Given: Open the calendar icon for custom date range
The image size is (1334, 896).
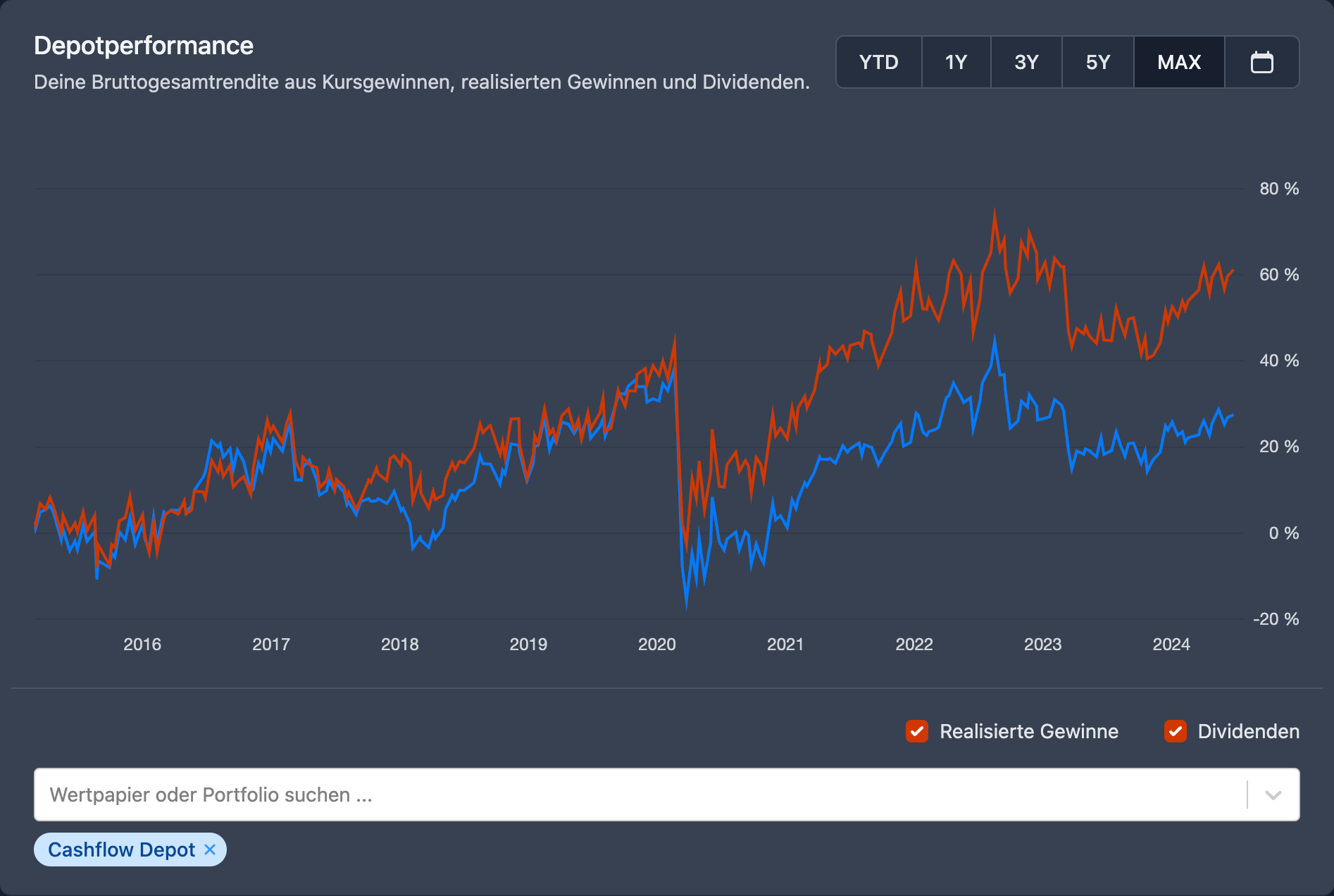Looking at the screenshot, I should pyautogui.click(x=1262, y=62).
